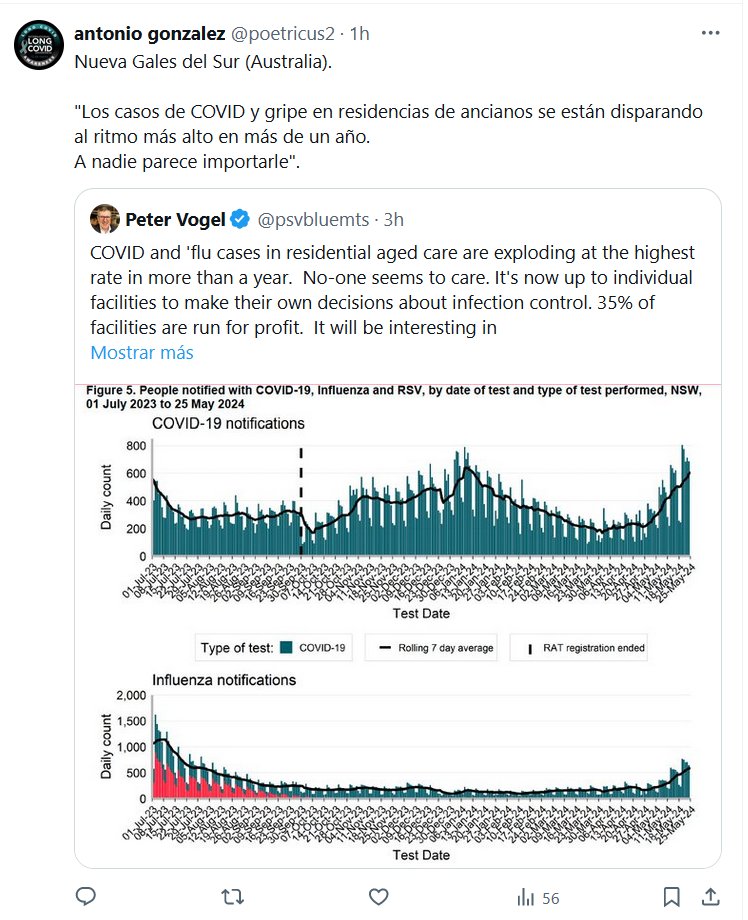Open Peter Vogel's profile name

175,218
